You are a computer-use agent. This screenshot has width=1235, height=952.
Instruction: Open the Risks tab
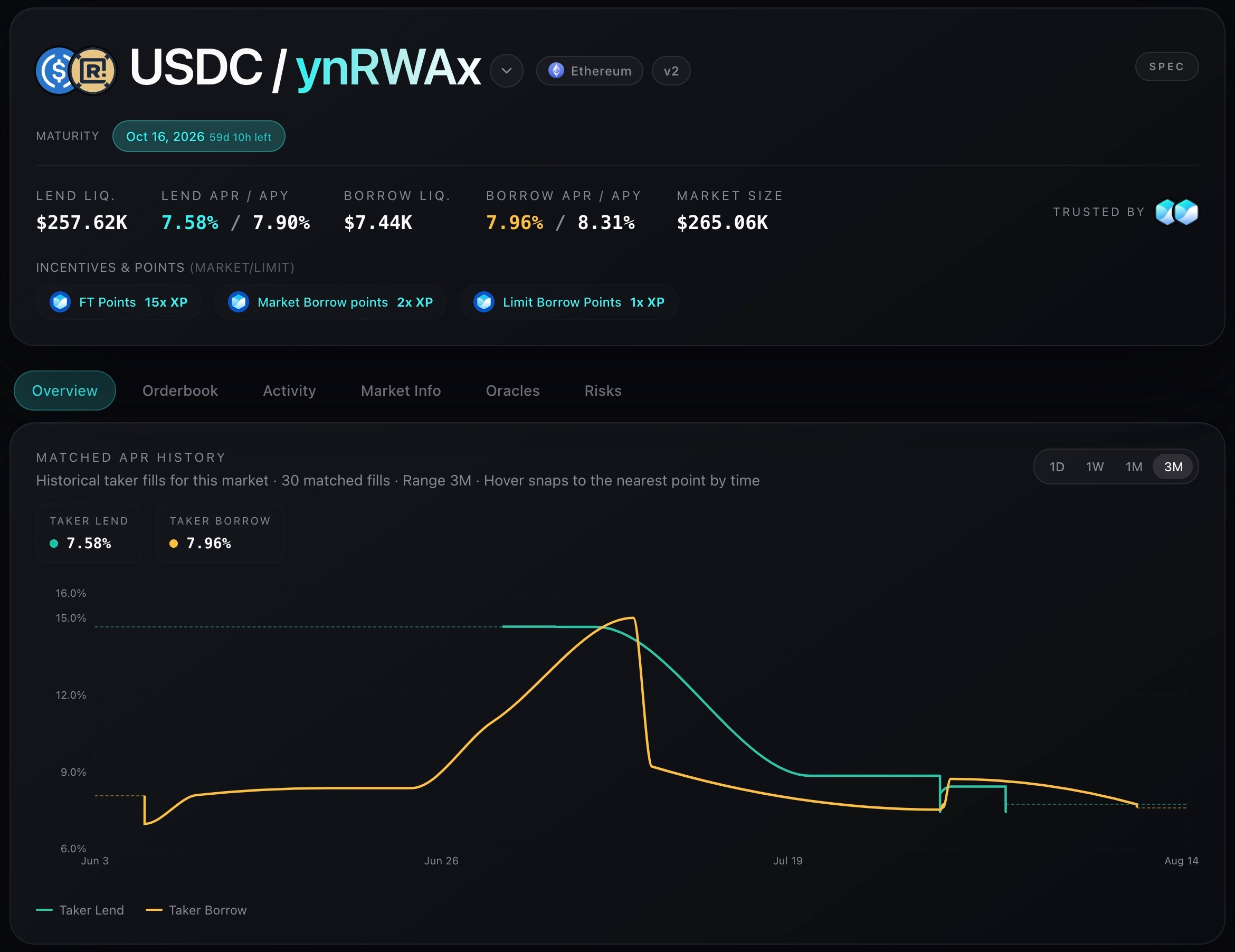pyautogui.click(x=603, y=391)
